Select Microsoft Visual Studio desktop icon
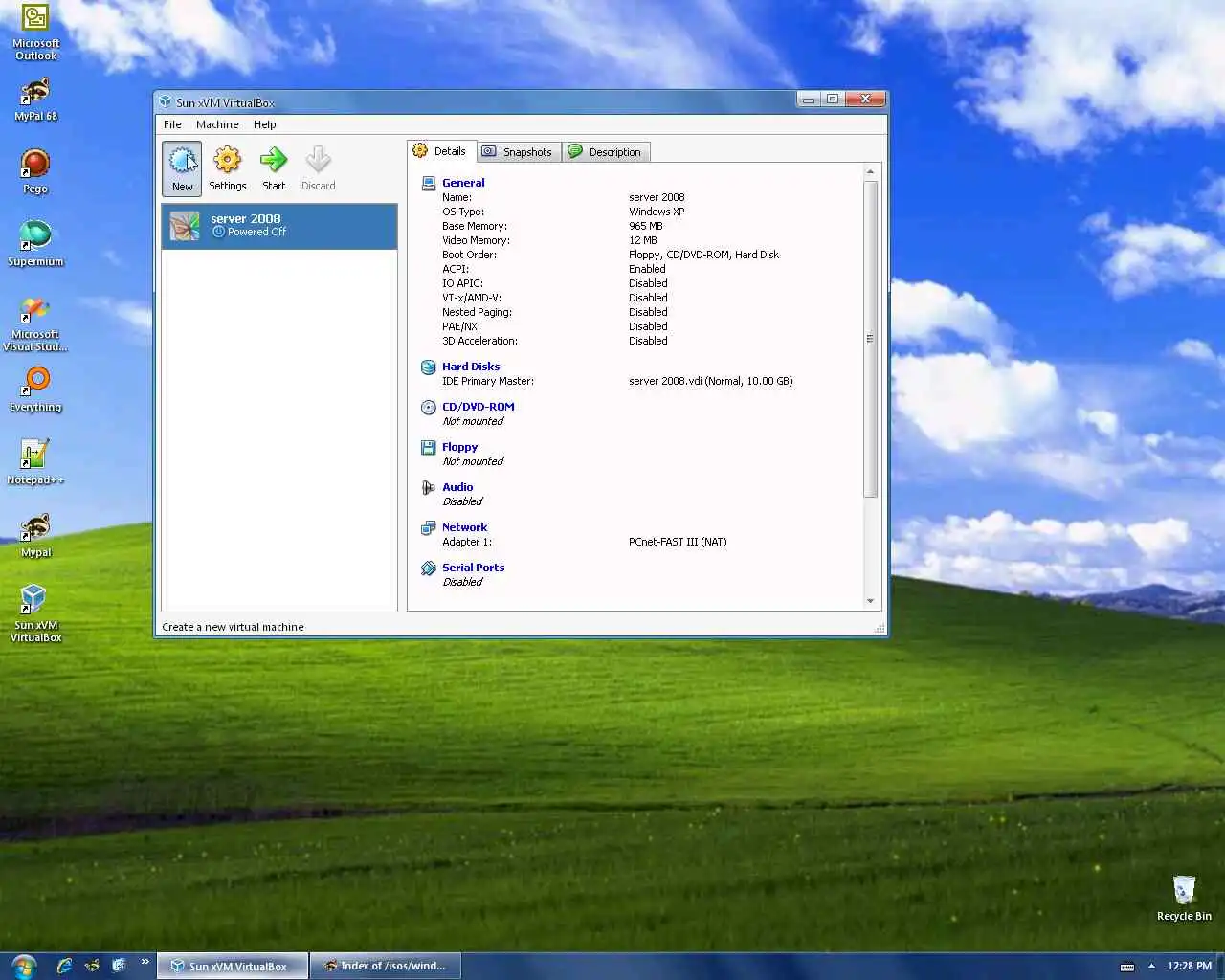 click(x=35, y=324)
